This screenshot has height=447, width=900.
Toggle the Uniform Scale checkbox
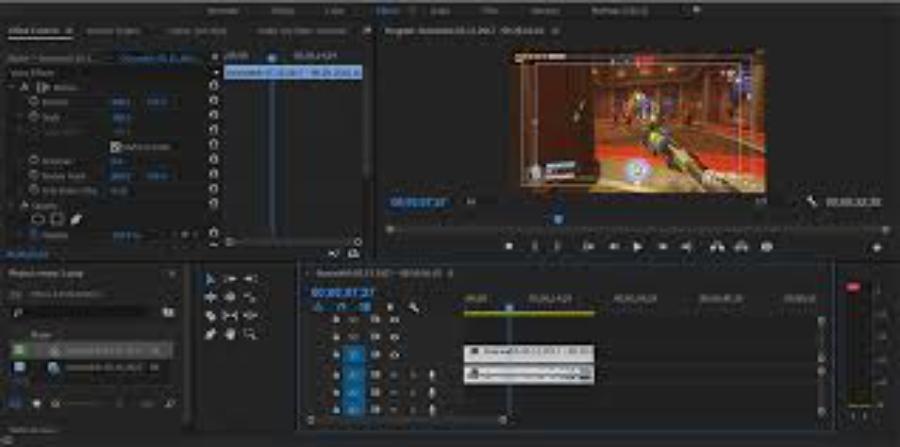(115, 147)
